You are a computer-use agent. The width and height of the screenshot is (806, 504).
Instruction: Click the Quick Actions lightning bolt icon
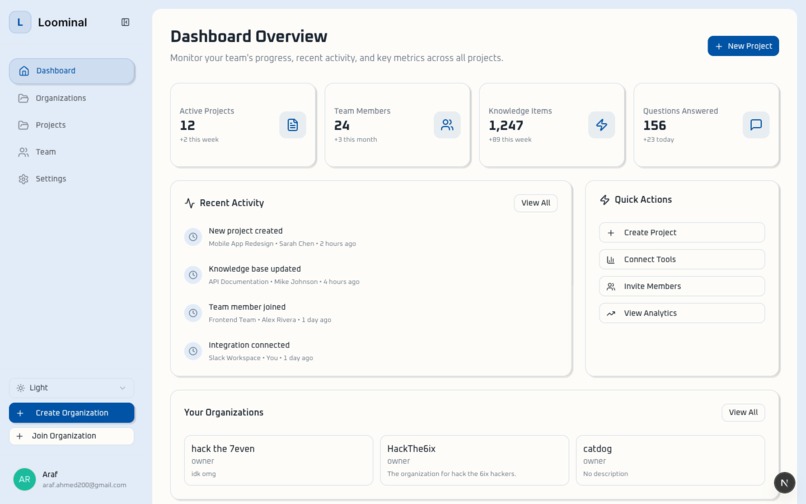point(604,200)
